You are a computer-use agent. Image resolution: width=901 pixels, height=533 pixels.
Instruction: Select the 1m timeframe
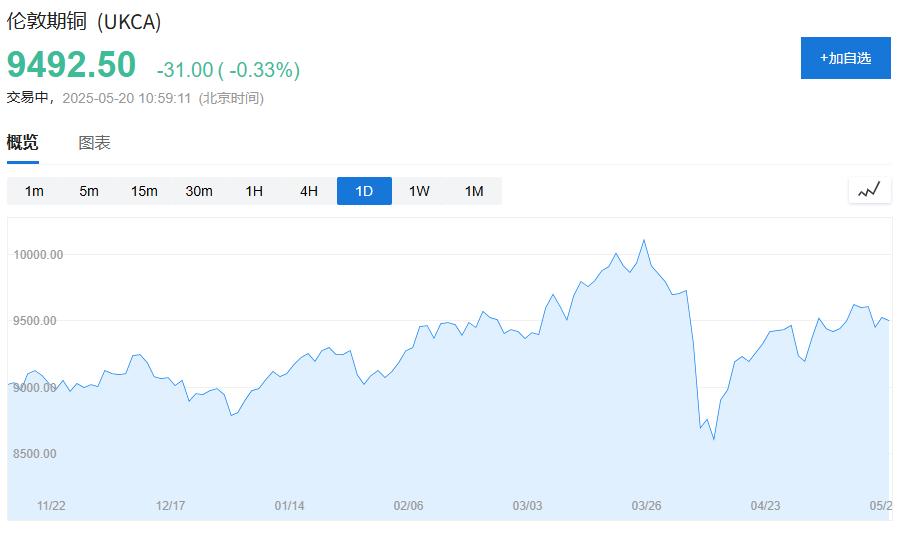click(34, 191)
